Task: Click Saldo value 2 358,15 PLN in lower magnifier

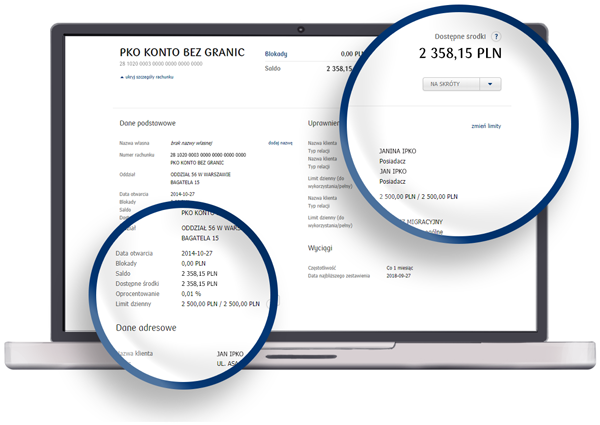Action: (199, 274)
